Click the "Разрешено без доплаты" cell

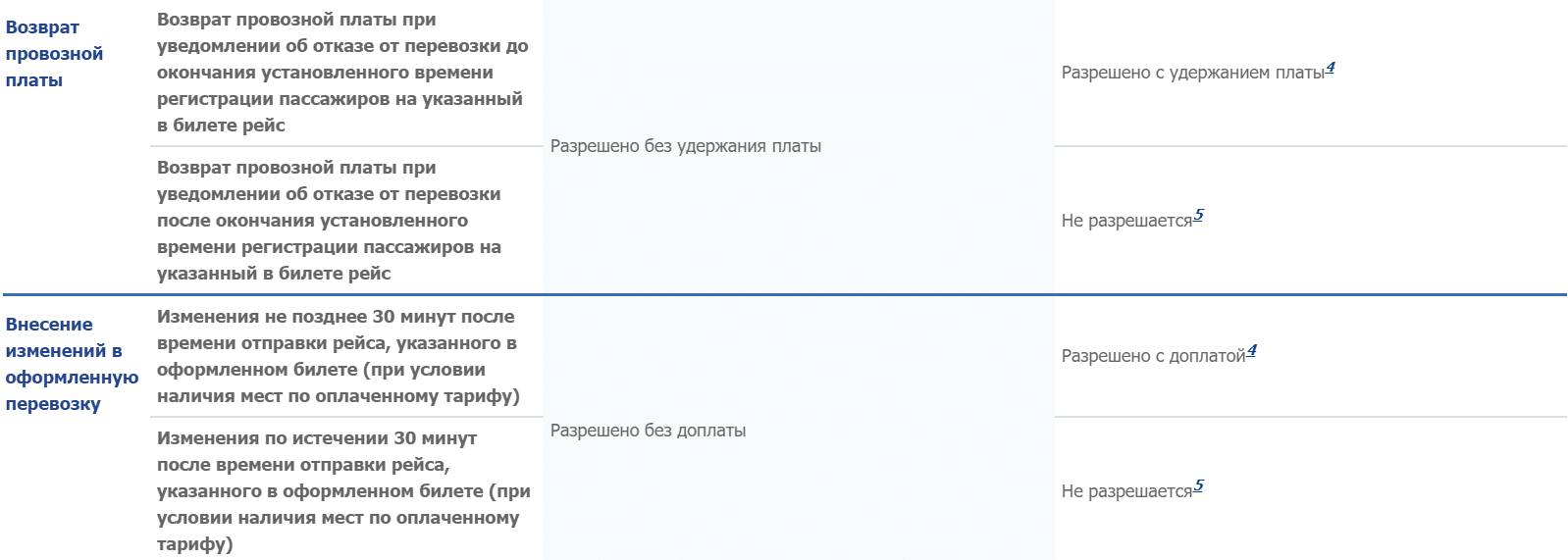tap(648, 431)
